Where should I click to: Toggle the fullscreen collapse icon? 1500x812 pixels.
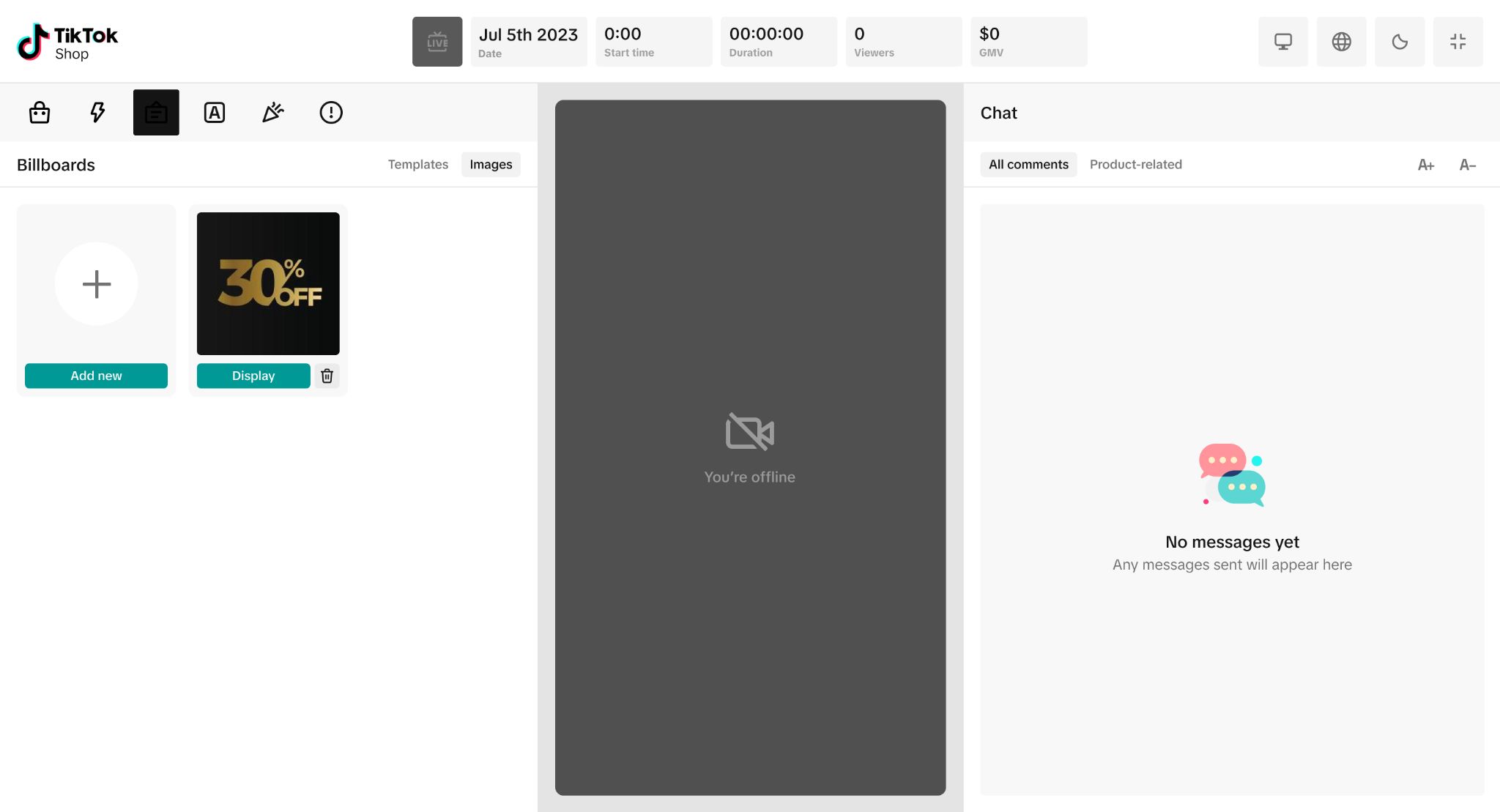pyautogui.click(x=1458, y=42)
